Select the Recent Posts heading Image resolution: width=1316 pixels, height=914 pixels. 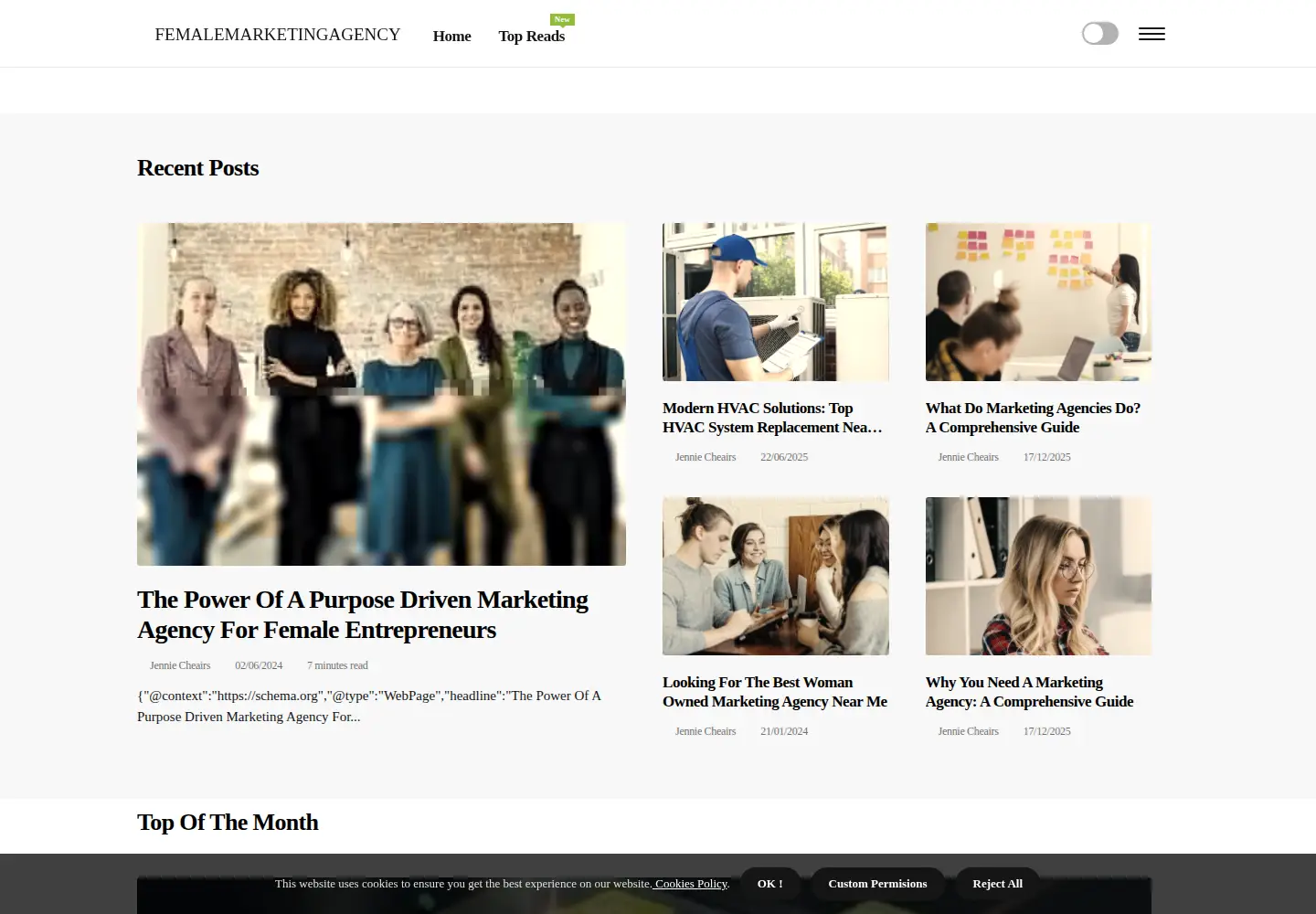197,168
